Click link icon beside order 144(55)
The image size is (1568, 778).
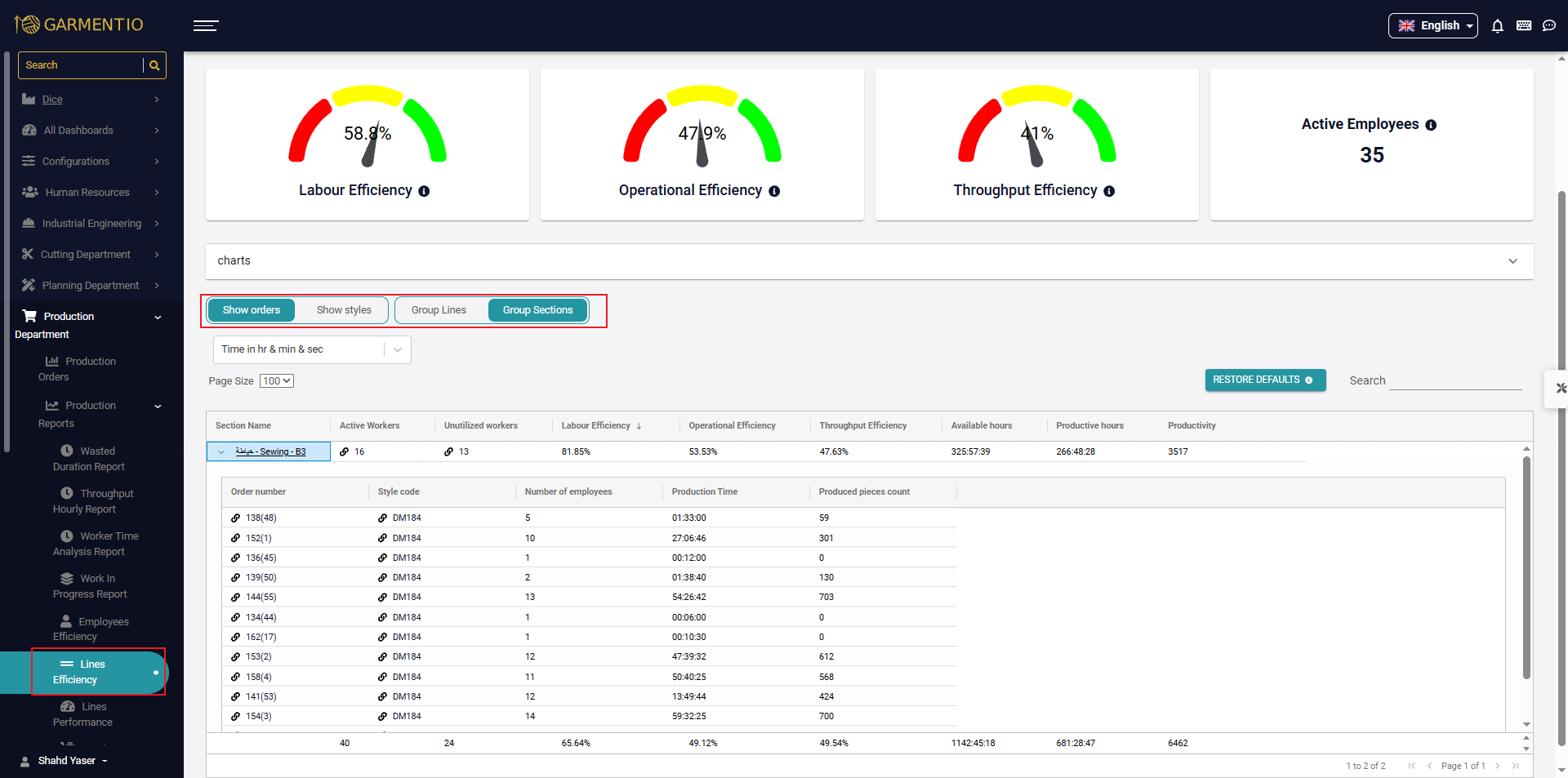point(235,598)
